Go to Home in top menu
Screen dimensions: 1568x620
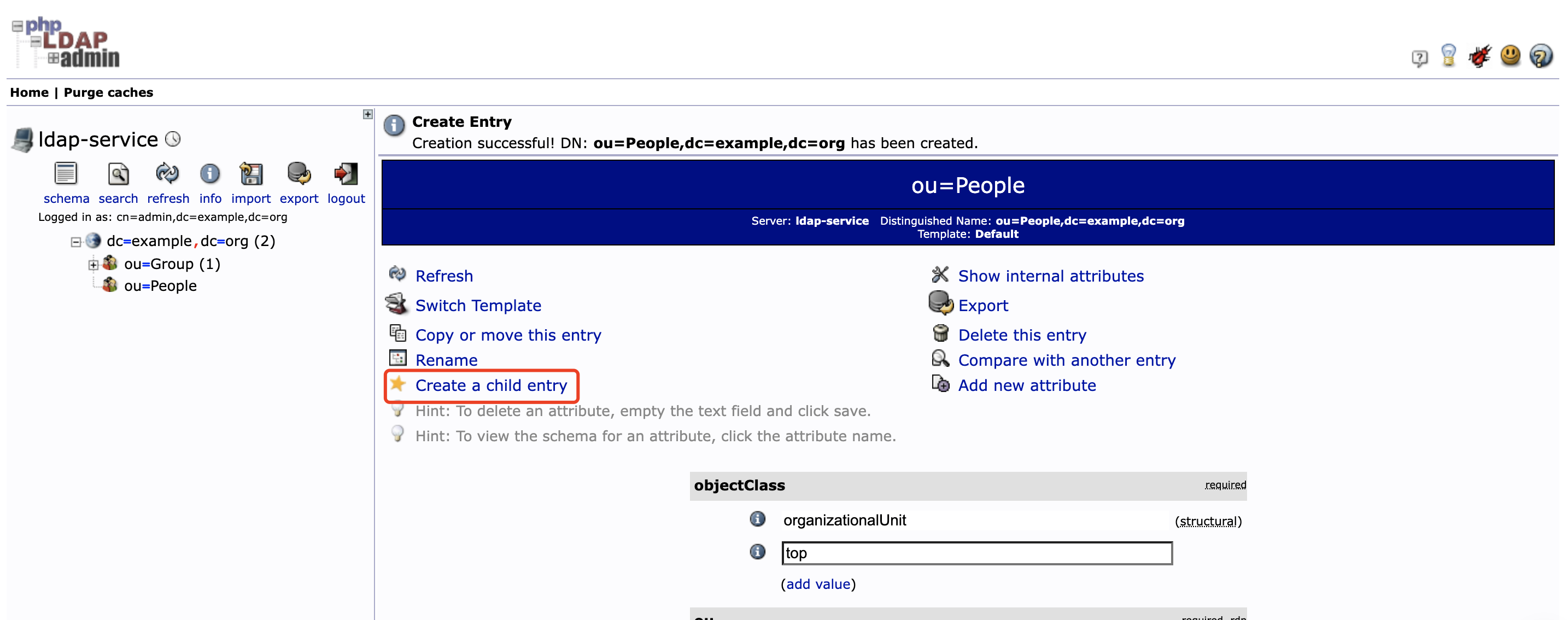(28, 92)
